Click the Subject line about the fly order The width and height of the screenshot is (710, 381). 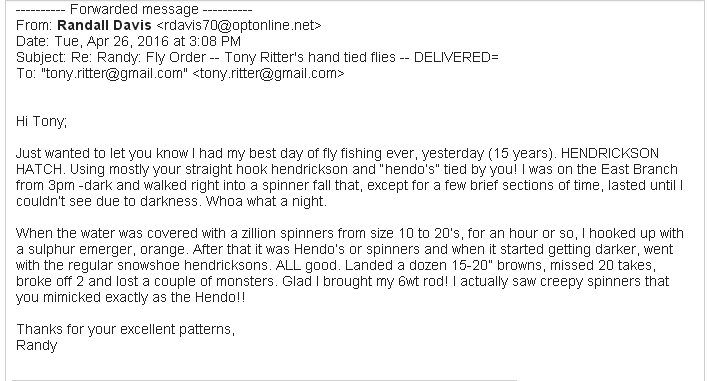click(x=257, y=58)
